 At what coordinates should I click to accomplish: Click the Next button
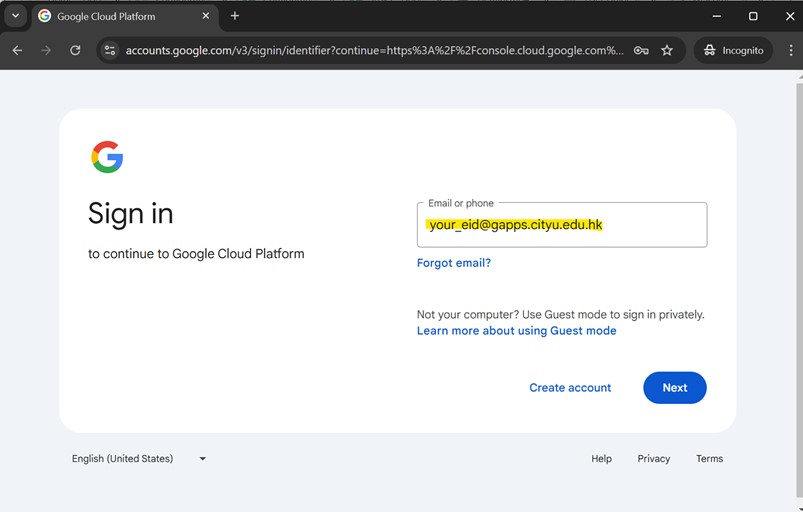(674, 388)
